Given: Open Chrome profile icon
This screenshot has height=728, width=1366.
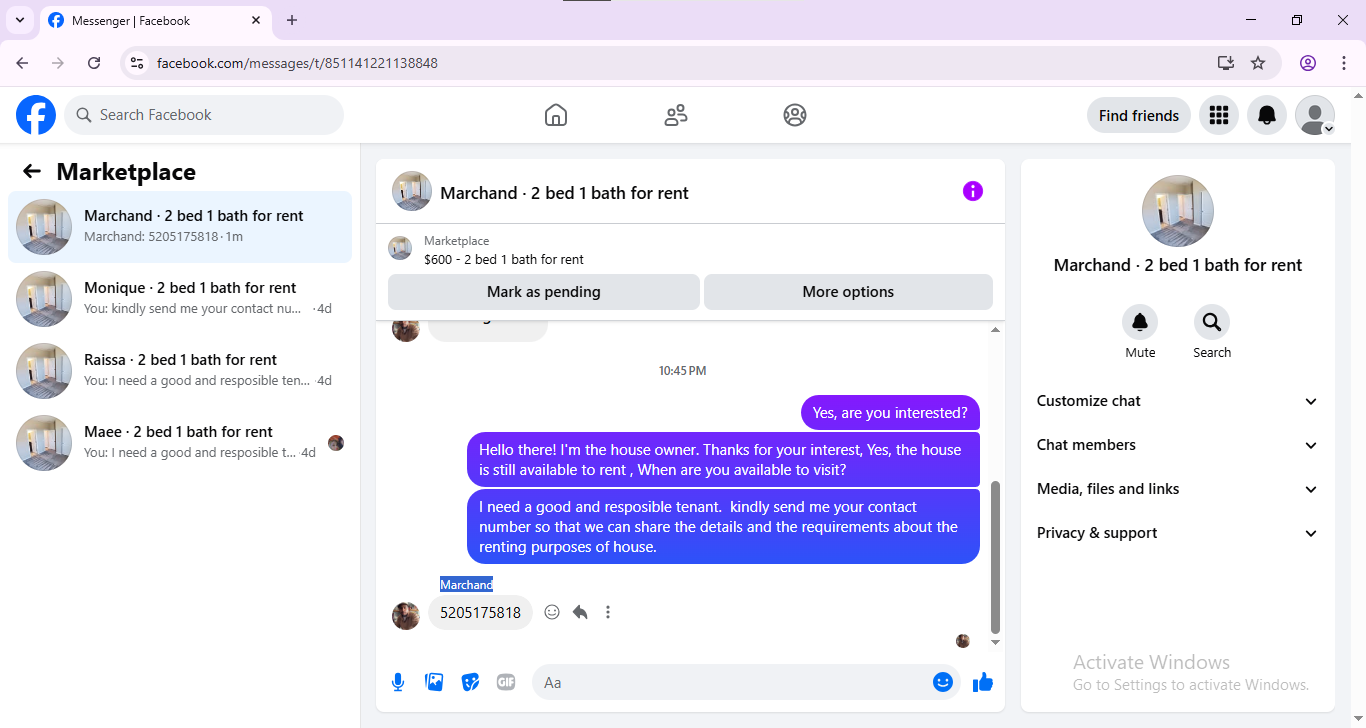Looking at the screenshot, I should coord(1308,63).
